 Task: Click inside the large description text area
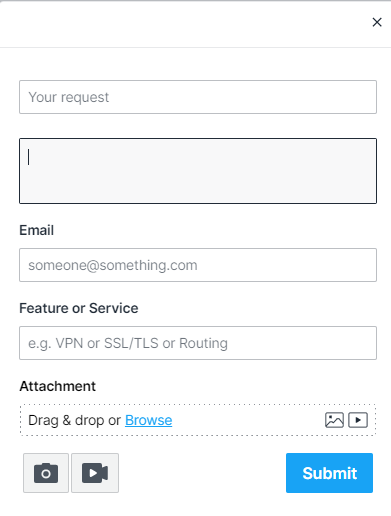(198, 171)
